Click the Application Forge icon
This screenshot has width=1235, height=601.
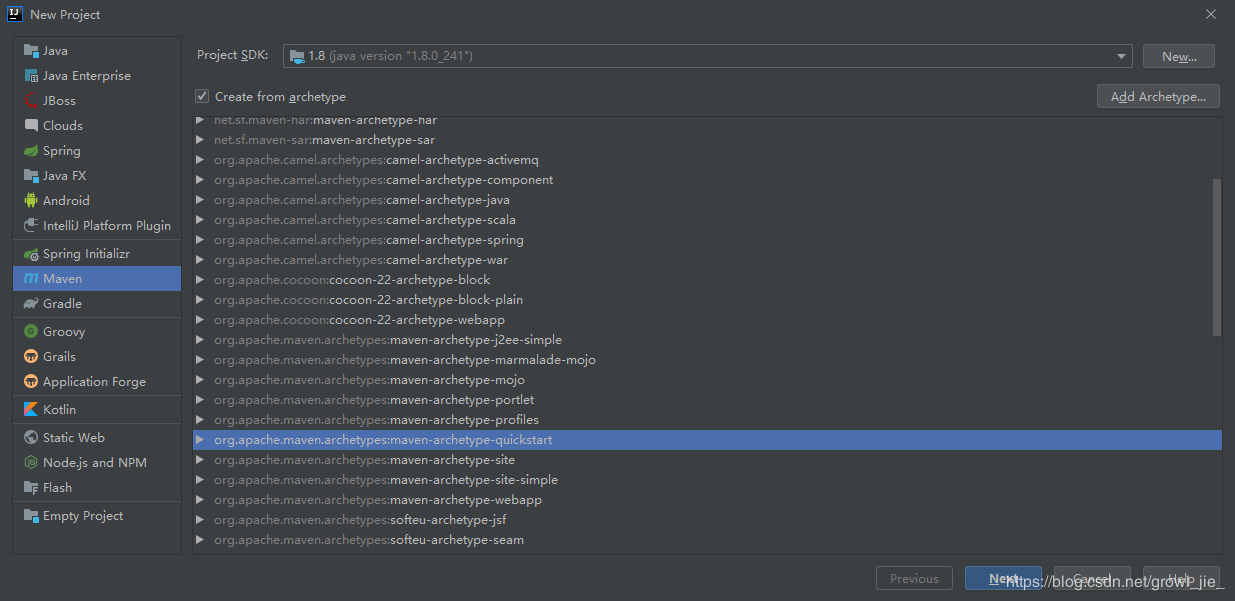tap(30, 382)
